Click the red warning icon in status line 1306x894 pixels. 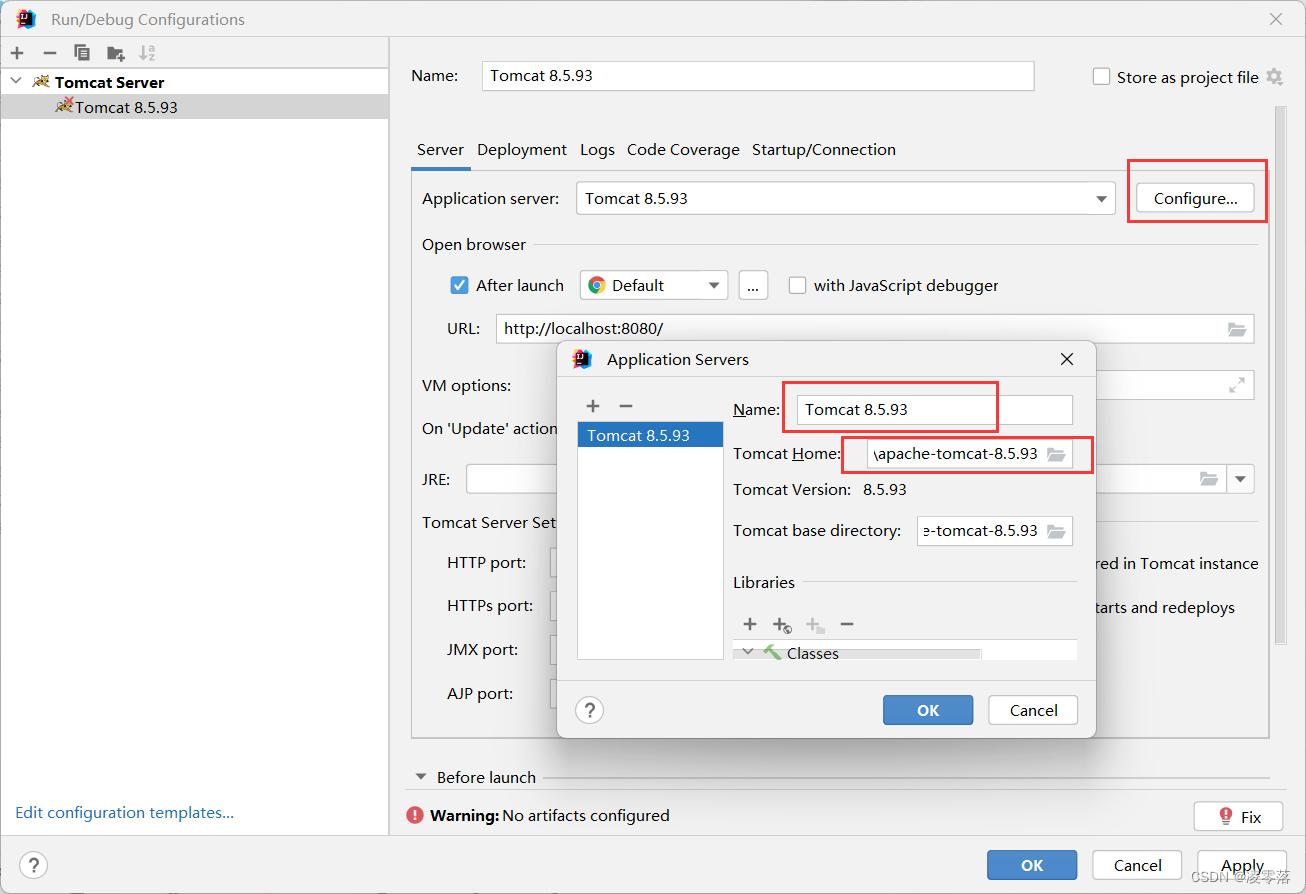[x=415, y=816]
